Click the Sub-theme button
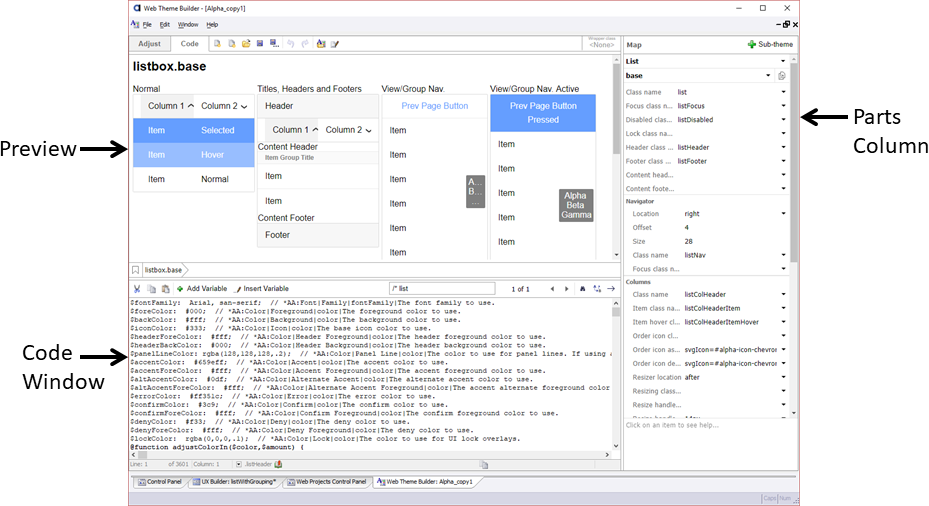Viewport: 929px width, 506px height. (x=770, y=44)
